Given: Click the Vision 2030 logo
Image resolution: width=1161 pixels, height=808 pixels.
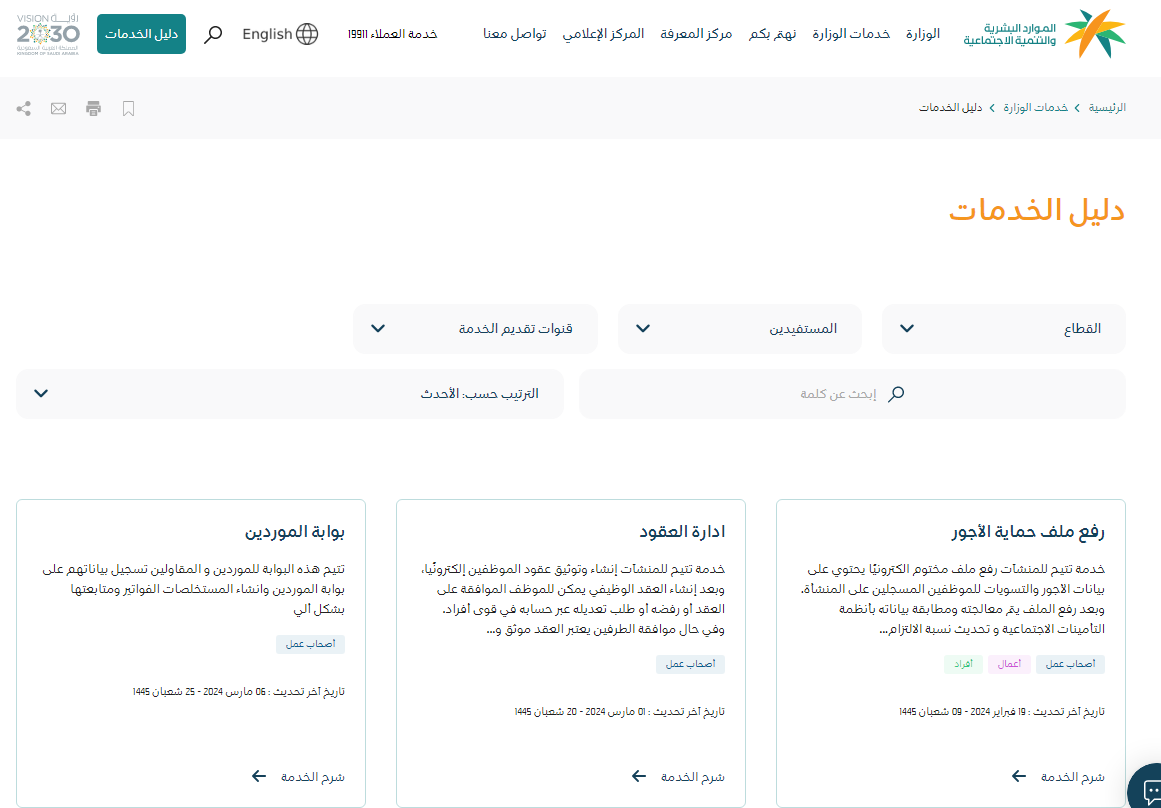Looking at the screenshot, I should point(48,34).
